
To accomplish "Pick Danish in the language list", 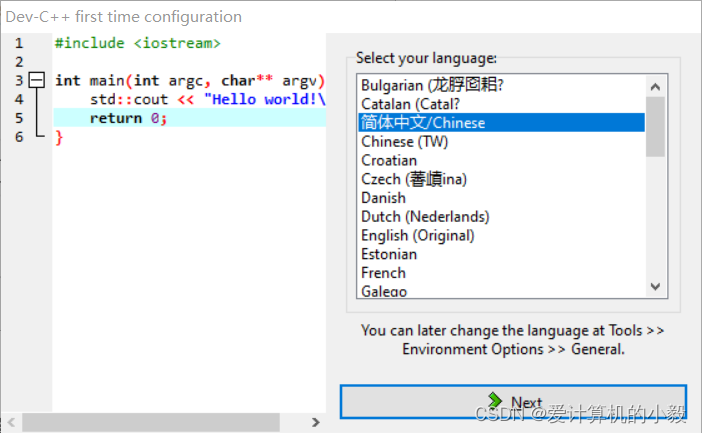I will point(501,198).
